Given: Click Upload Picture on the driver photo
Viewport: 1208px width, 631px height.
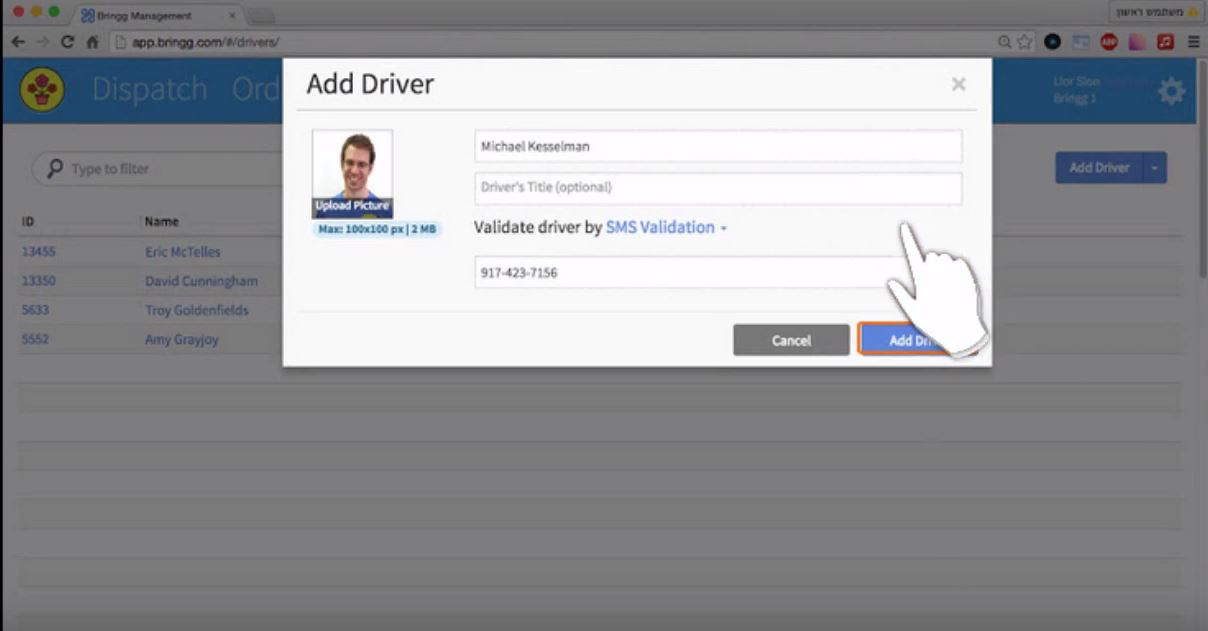Looking at the screenshot, I should [352, 206].
